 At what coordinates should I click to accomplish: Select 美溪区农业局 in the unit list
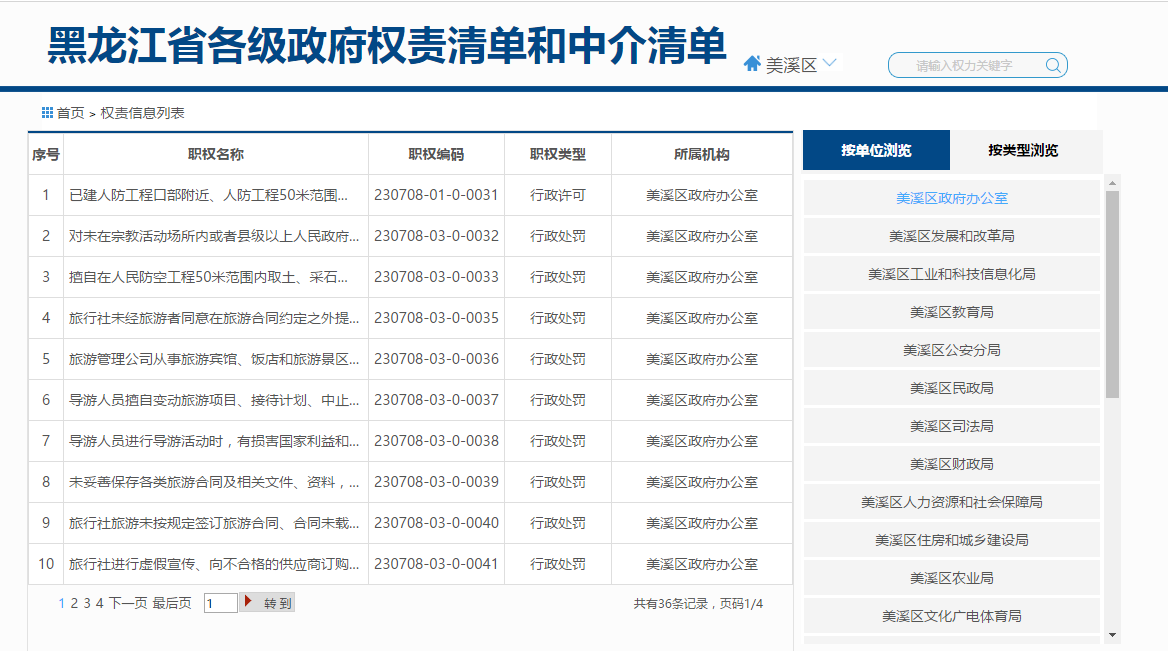[951, 578]
